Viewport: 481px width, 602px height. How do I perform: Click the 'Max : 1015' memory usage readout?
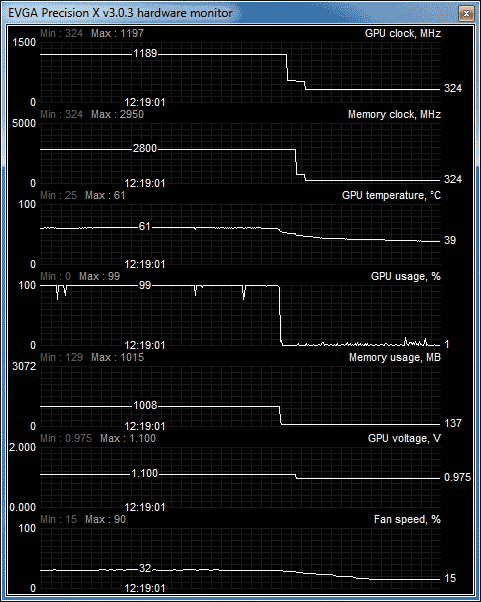(x=117, y=357)
